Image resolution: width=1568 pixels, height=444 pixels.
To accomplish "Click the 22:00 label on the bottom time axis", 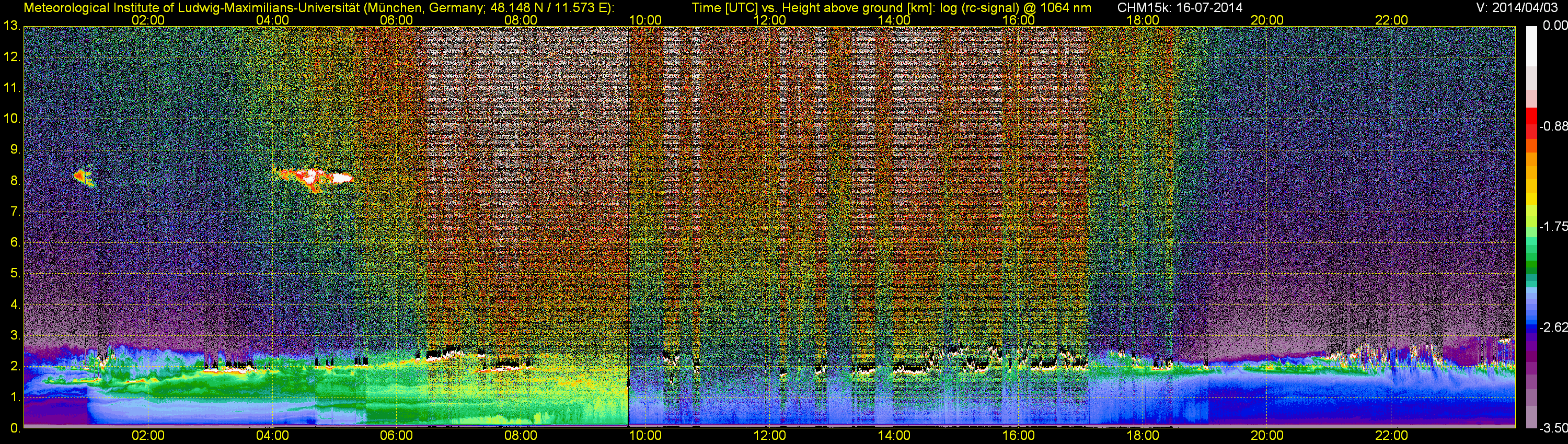I will click(1391, 436).
